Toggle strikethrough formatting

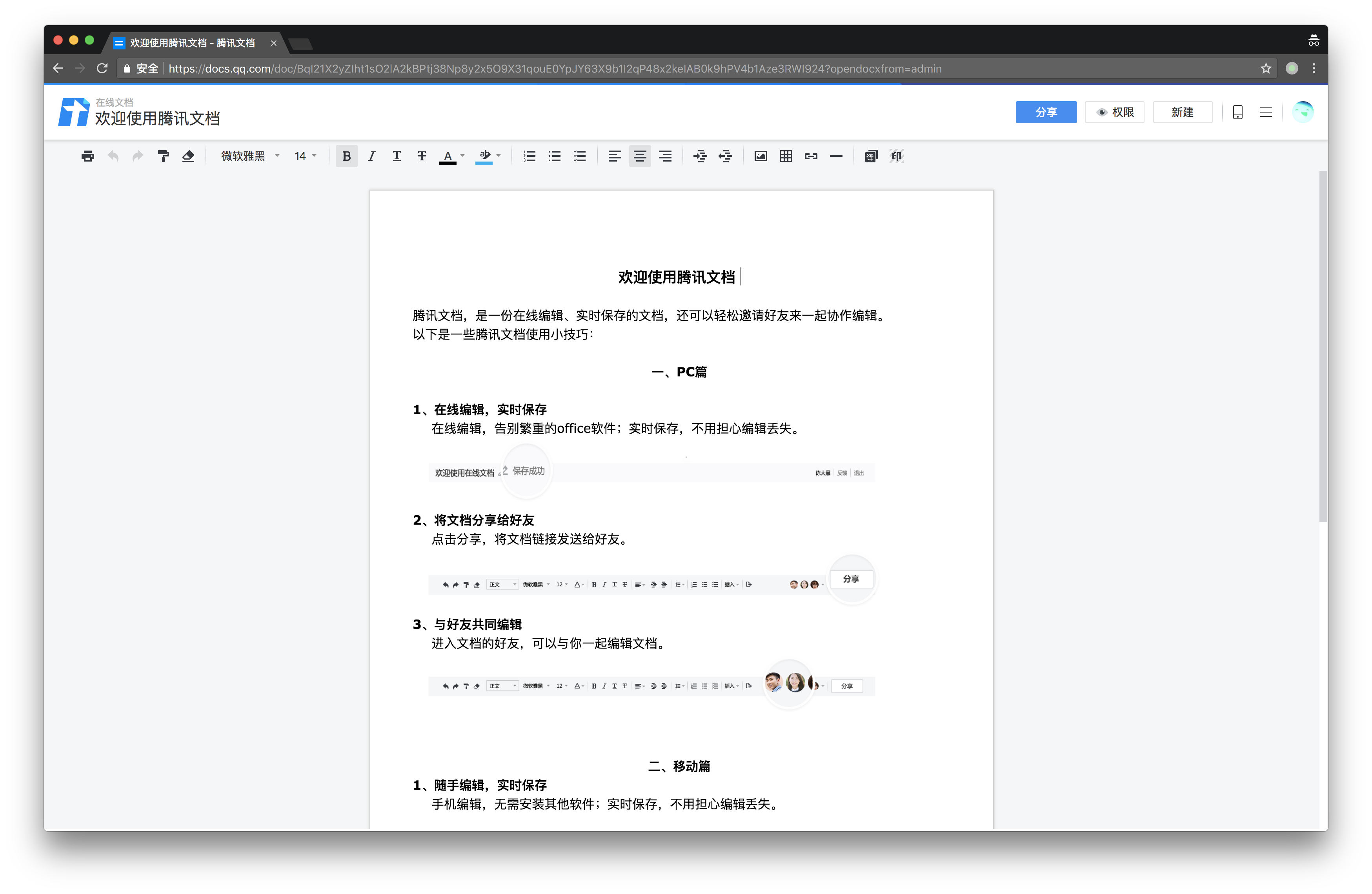pos(422,156)
